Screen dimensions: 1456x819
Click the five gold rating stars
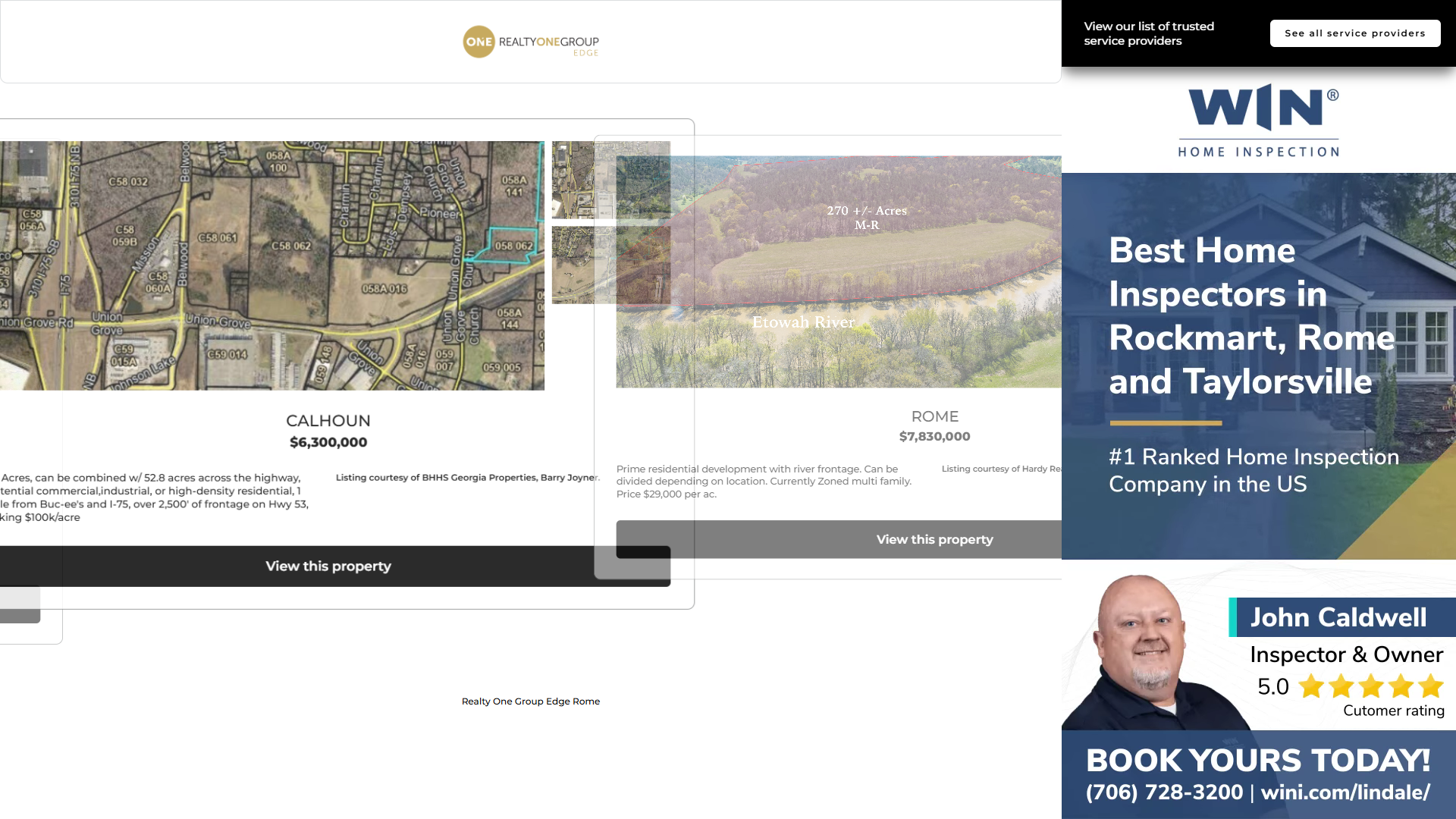pyautogui.click(x=1370, y=686)
